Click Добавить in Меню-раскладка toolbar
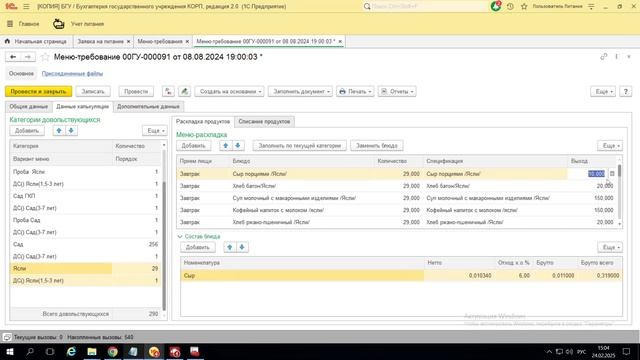 (x=193, y=146)
